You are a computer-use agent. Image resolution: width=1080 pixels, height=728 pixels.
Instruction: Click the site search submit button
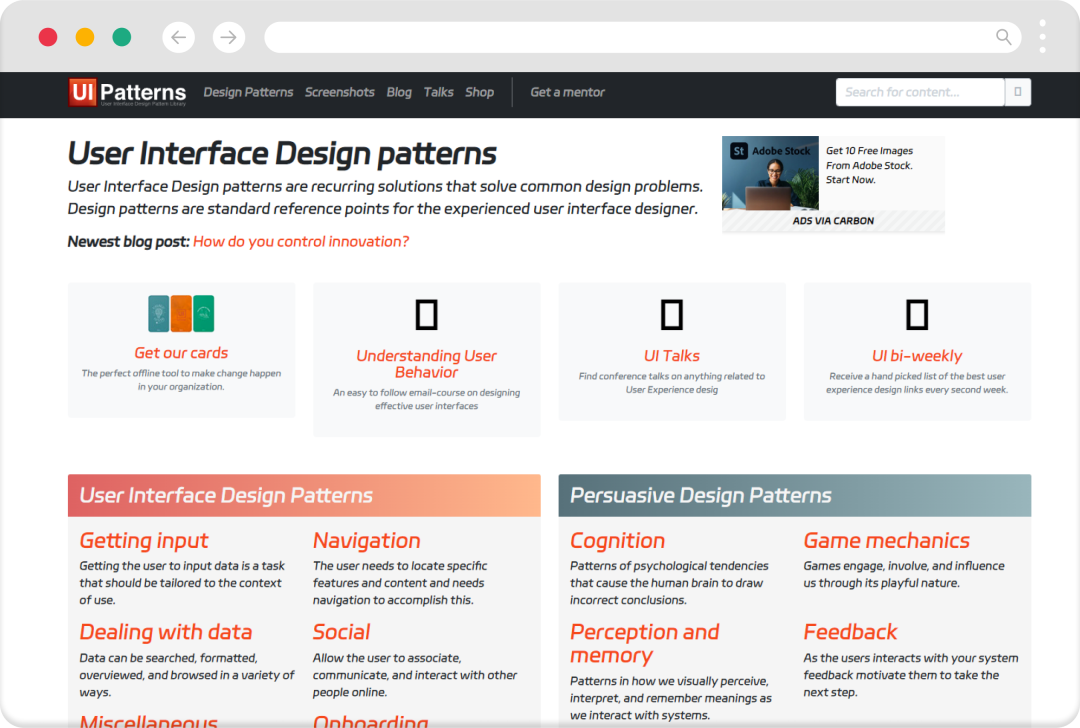1018,92
